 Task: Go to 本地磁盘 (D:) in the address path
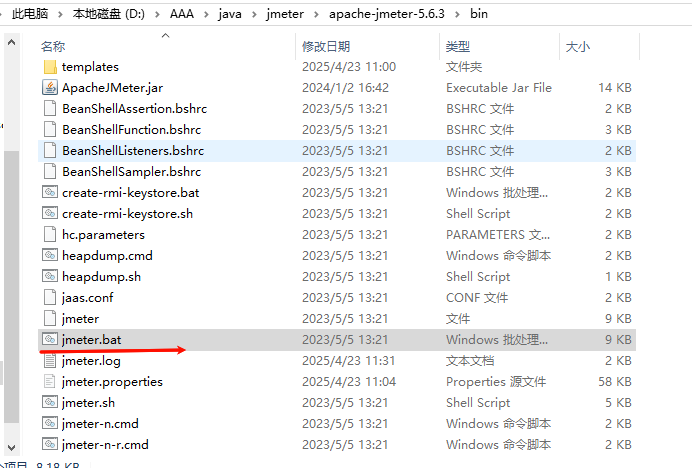[109, 14]
